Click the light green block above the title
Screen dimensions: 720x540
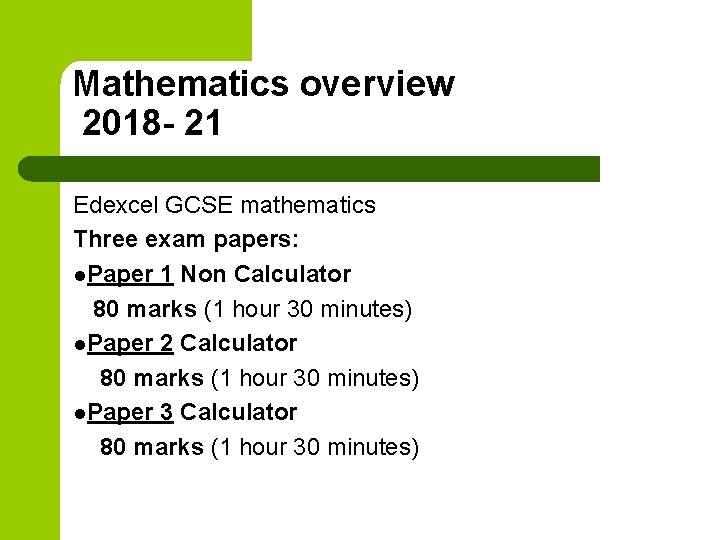[x=126, y=30]
